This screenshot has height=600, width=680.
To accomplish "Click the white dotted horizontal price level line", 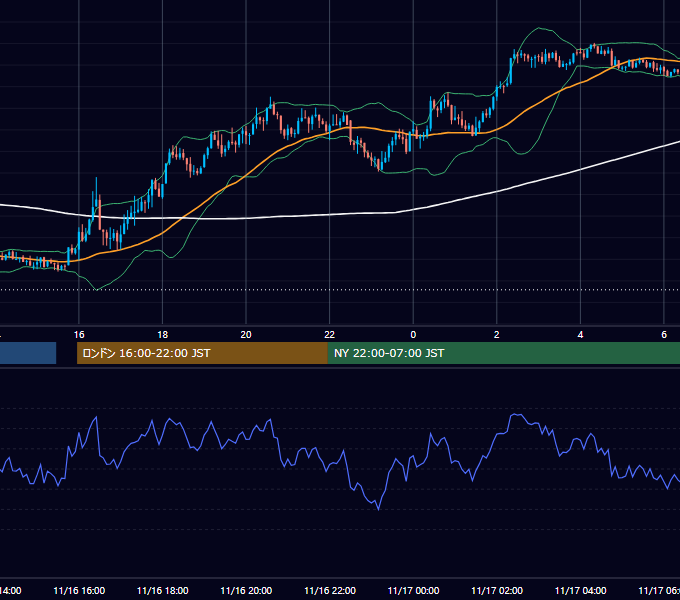I will tap(340, 290).
